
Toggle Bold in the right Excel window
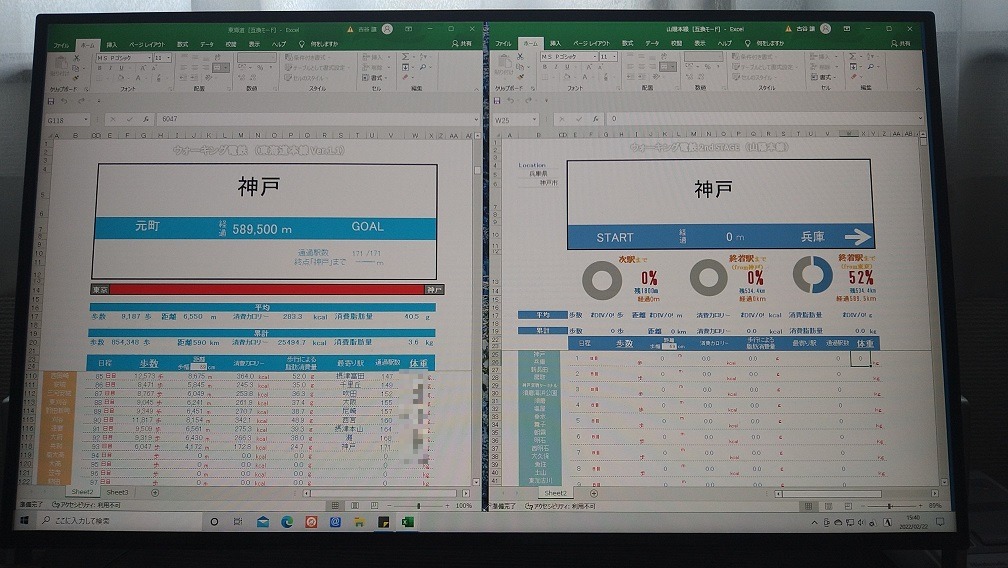pos(544,67)
